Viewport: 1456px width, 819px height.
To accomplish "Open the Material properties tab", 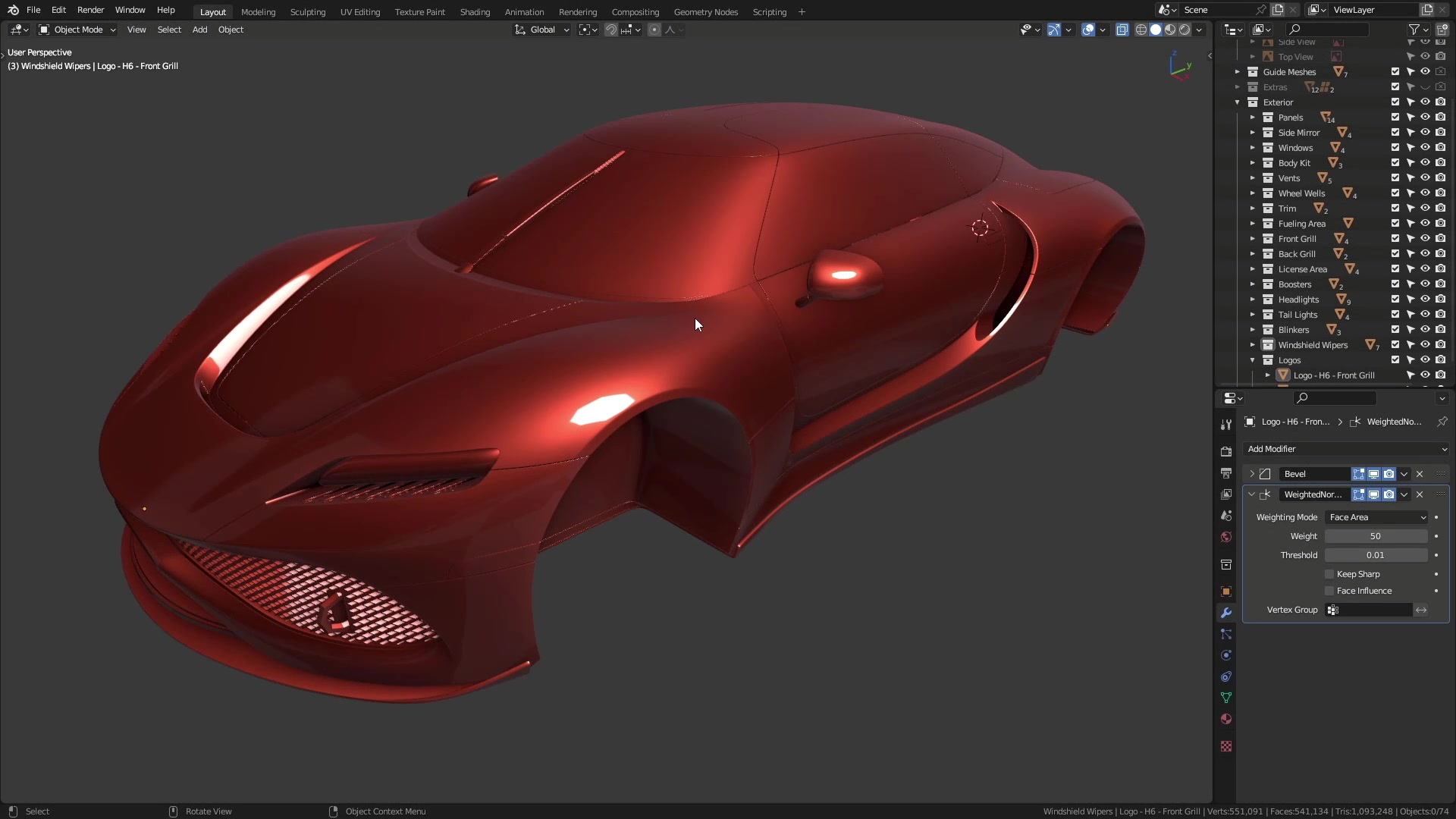I will [1225, 719].
